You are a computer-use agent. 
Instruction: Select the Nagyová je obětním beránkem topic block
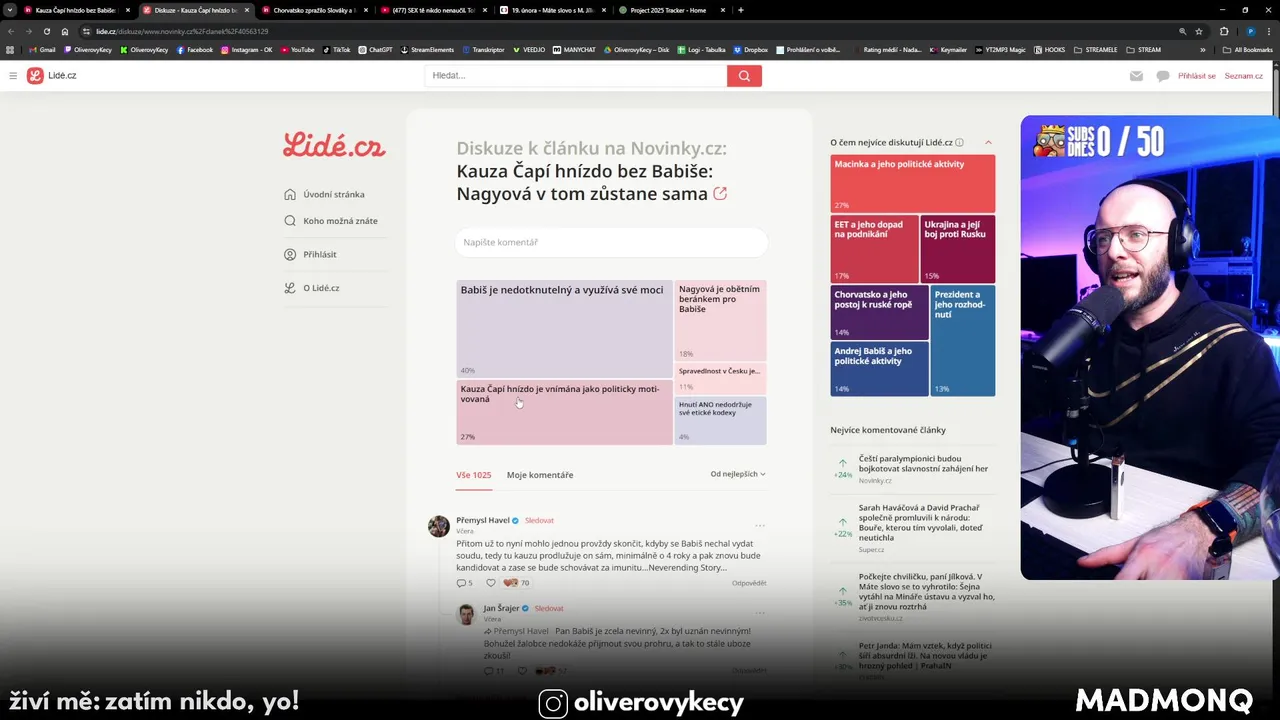point(720,320)
